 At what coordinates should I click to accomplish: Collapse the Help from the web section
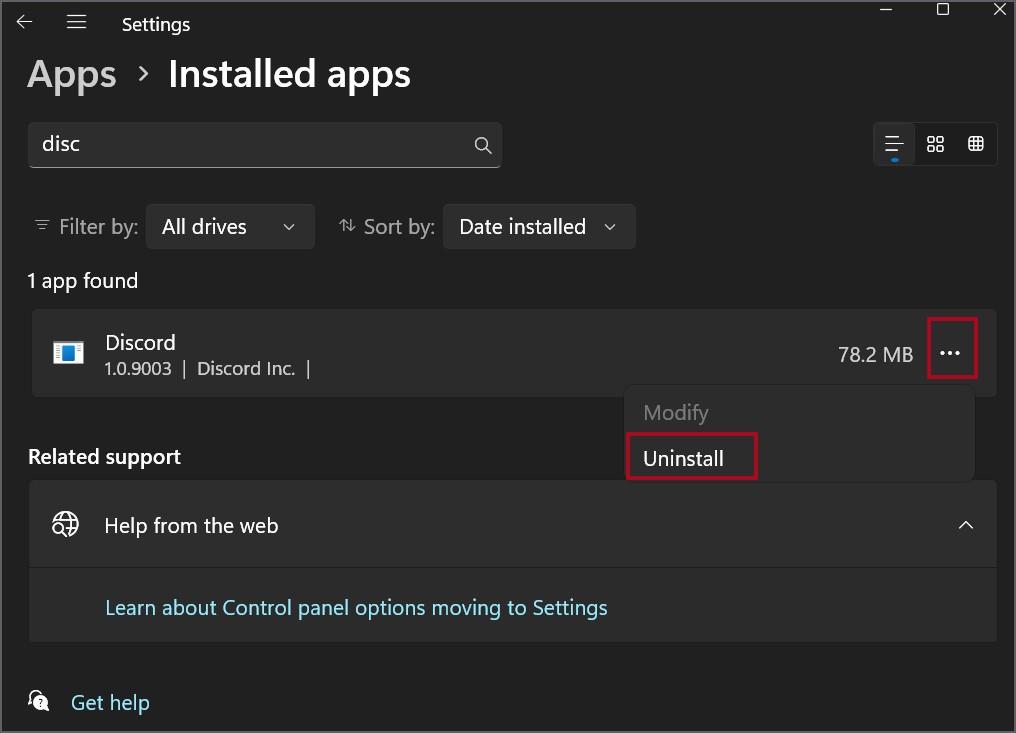tap(965, 525)
